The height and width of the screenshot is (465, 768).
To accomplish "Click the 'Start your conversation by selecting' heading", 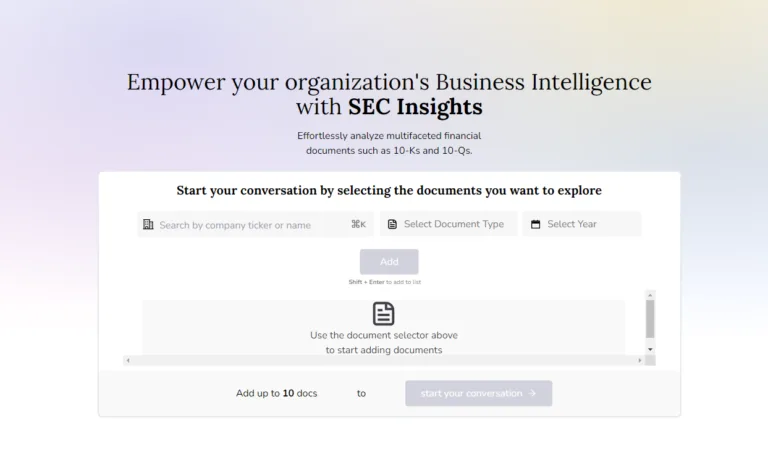I will coord(389,191).
